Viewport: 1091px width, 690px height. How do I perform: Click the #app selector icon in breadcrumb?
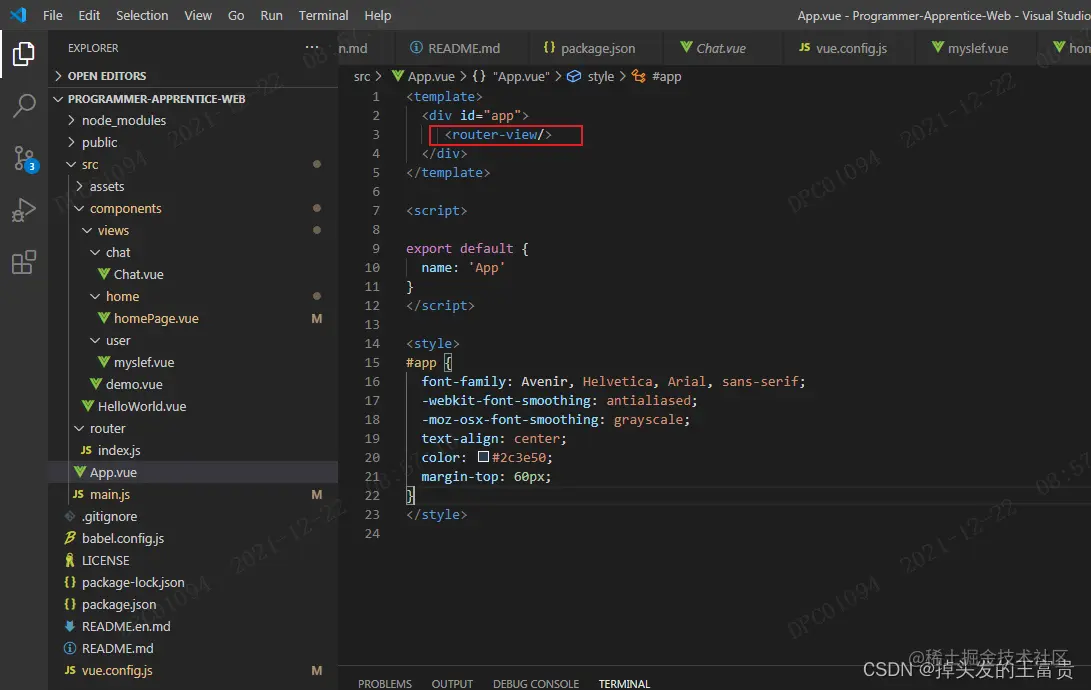coord(639,76)
